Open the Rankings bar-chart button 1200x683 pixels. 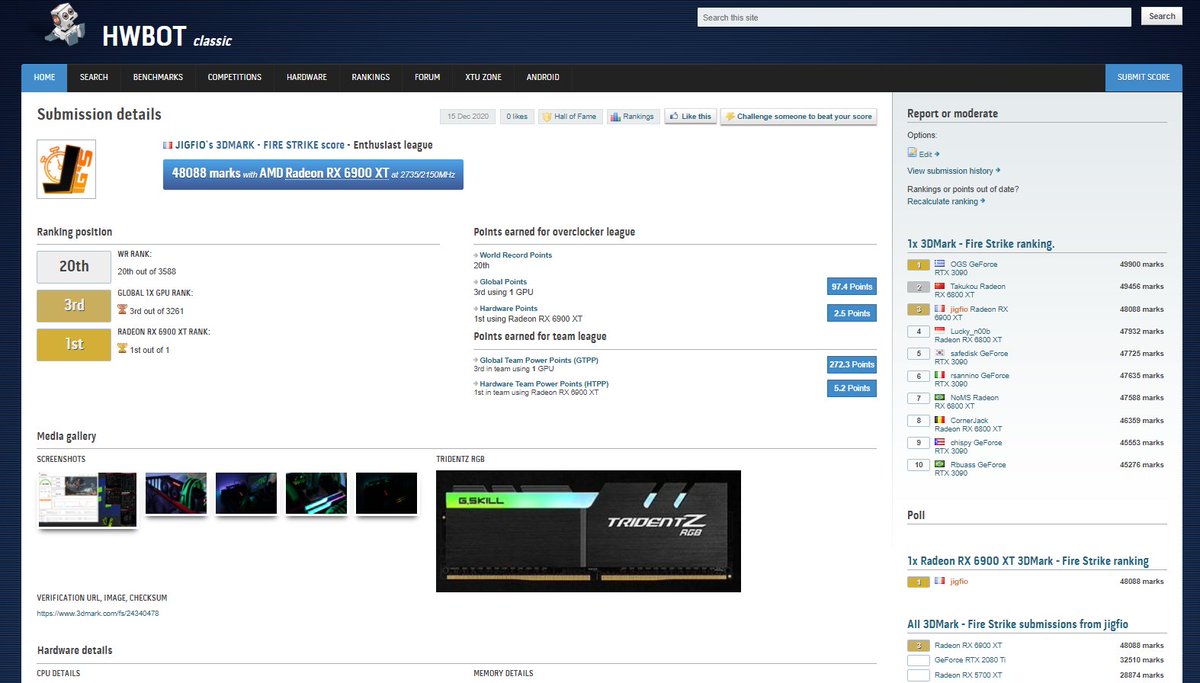632,116
